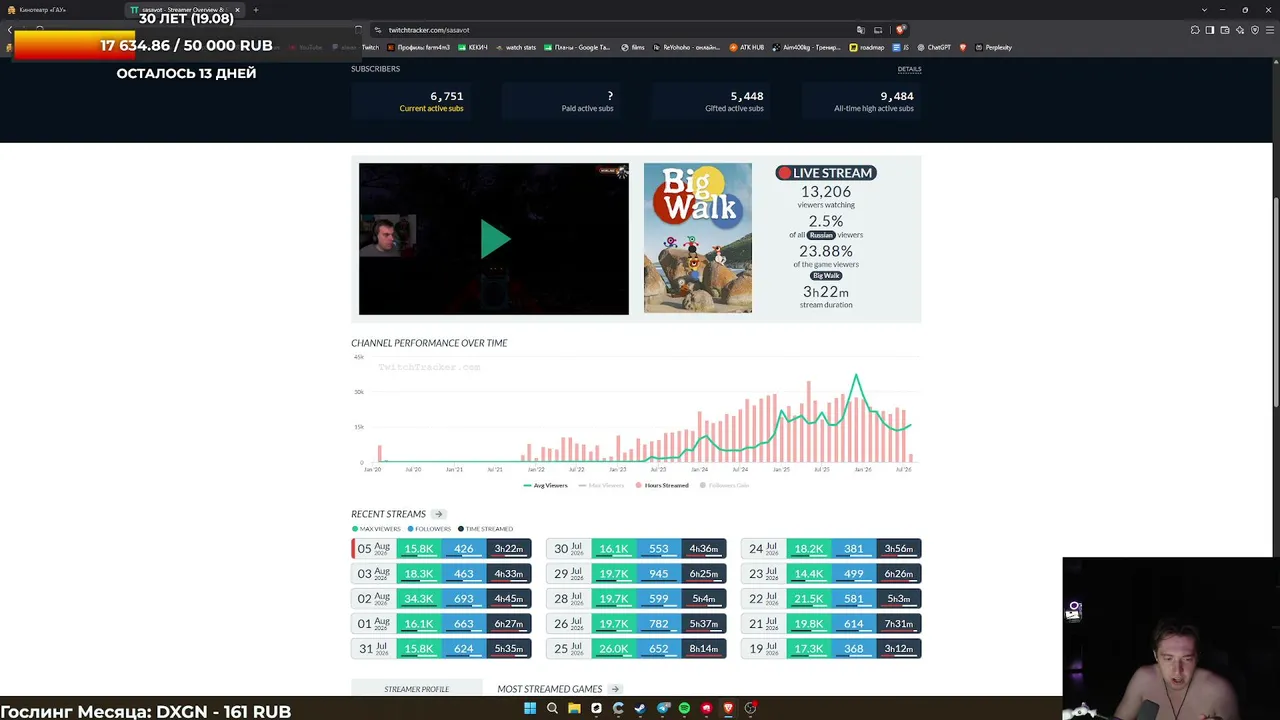Click 21.5K max viewers on 22 Jul
Image resolution: width=1280 pixels, height=720 pixels.
coord(808,598)
